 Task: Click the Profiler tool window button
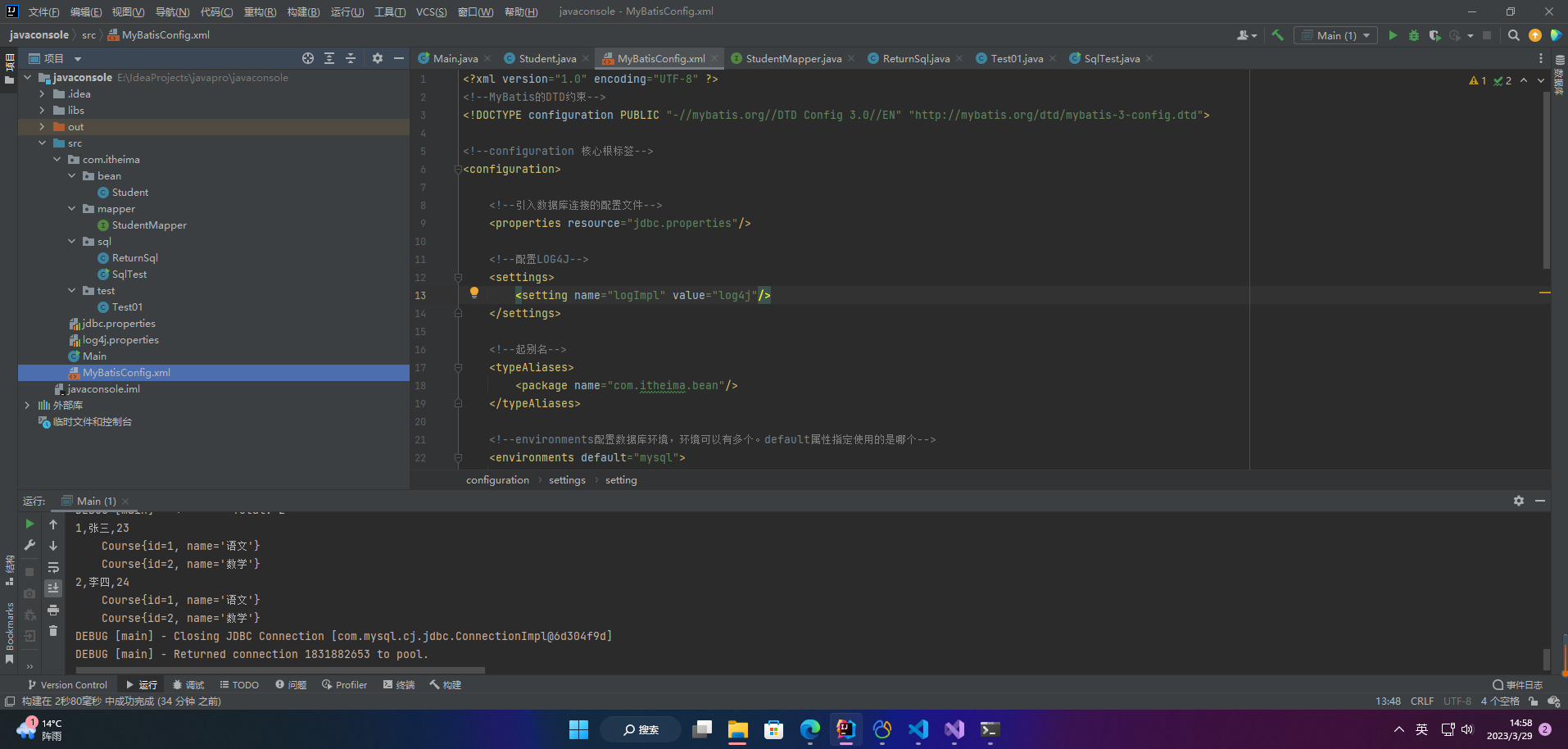click(345, 685)
